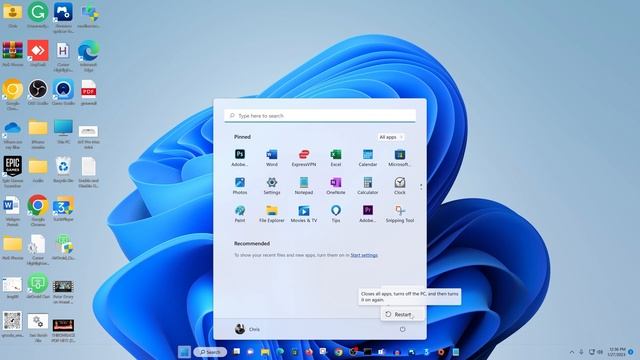Select the AnyDesk desktop icon
640x360 pixels.
pos(38,53)
